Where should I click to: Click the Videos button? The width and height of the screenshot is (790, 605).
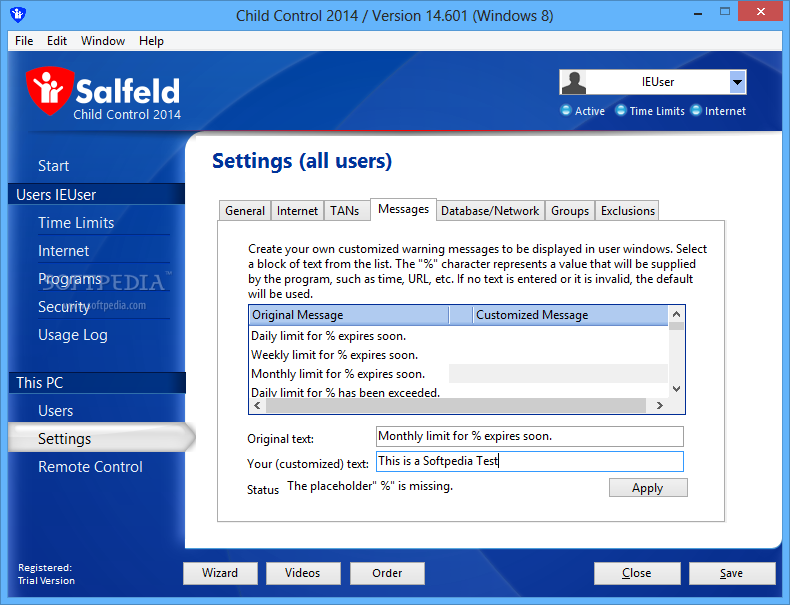click(303, 573)
